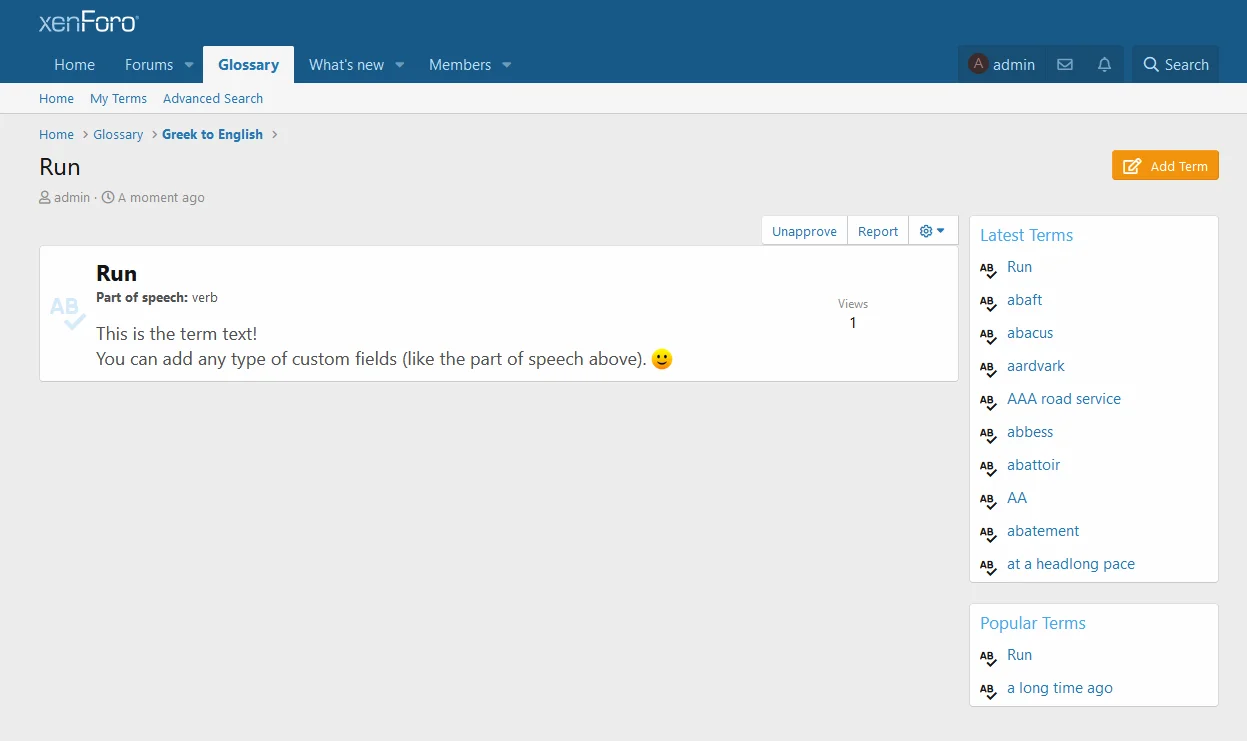Open the Latest Terms heading link
This screenshot has width=1247, height=741.
(x=1026, y=235)
